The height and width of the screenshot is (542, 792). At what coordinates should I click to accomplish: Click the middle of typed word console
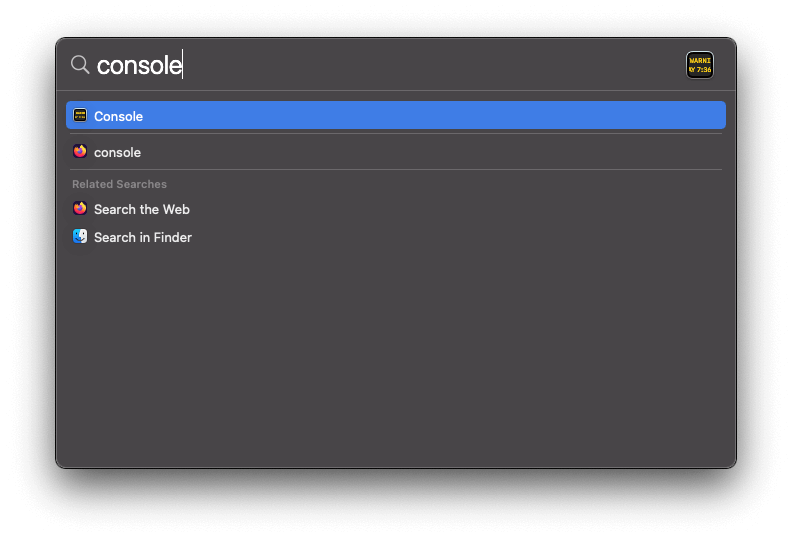coord(139,65)
